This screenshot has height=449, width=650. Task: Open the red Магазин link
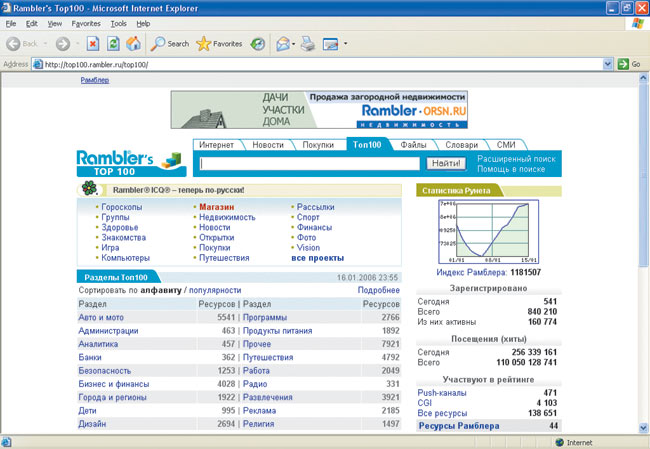click(x=216, y=207)
